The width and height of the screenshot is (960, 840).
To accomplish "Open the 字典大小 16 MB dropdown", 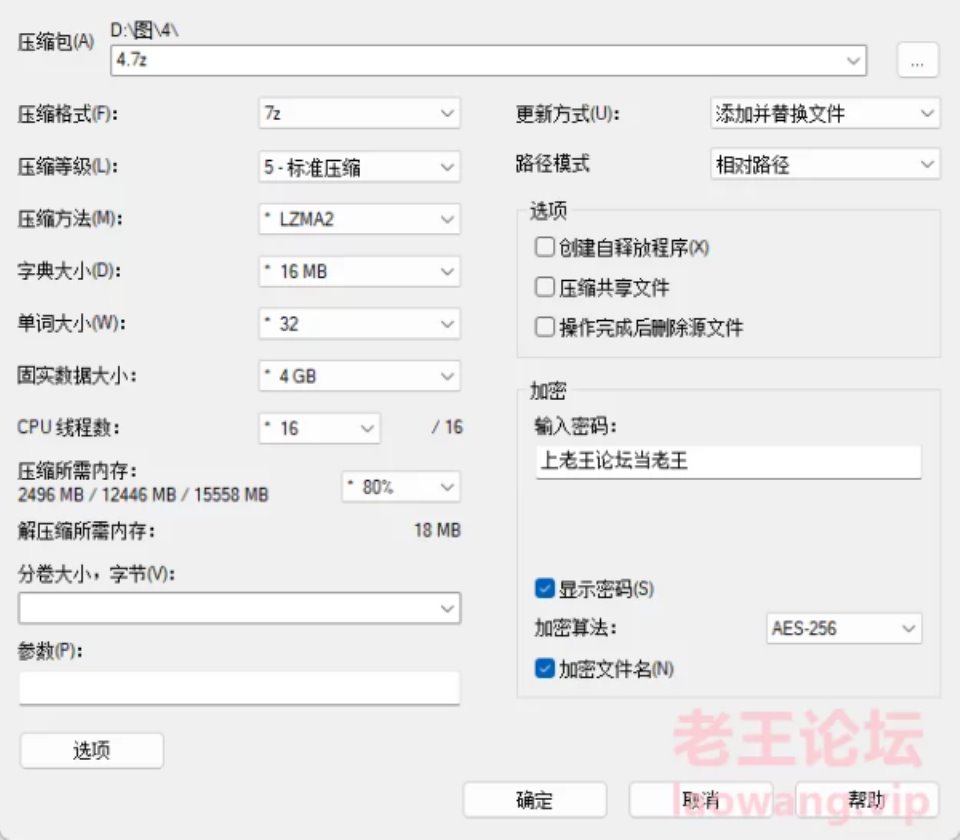I will (359, 271).
